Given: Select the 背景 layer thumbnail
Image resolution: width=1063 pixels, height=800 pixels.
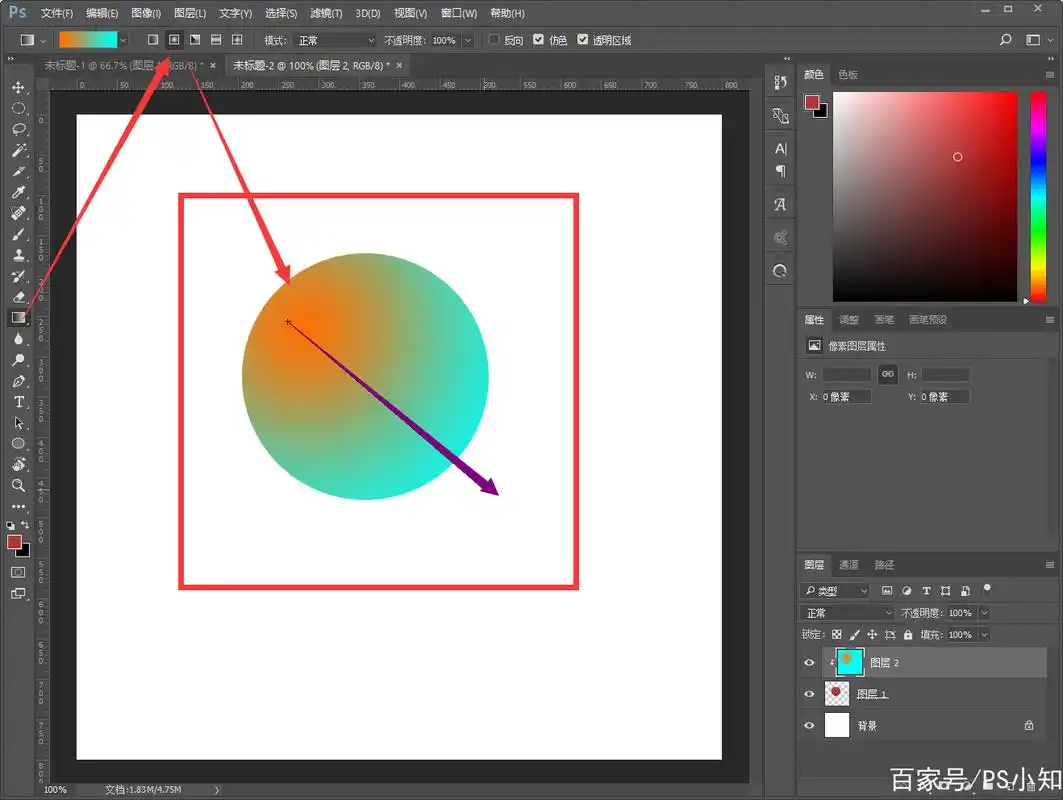Looking at the screenshot, I should click(x=836, y=725).
